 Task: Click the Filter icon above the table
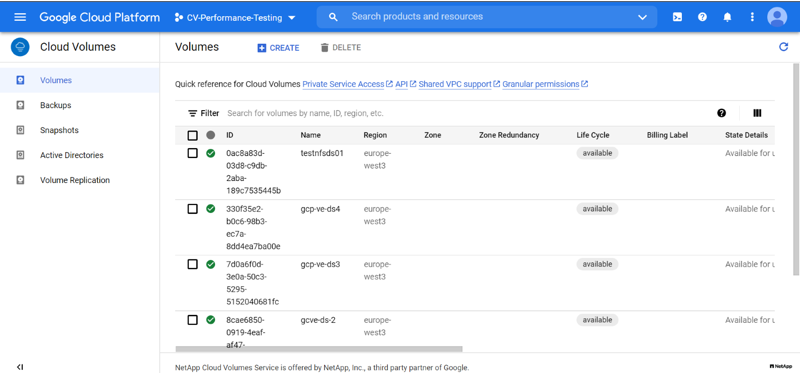[x=192, y=113]
